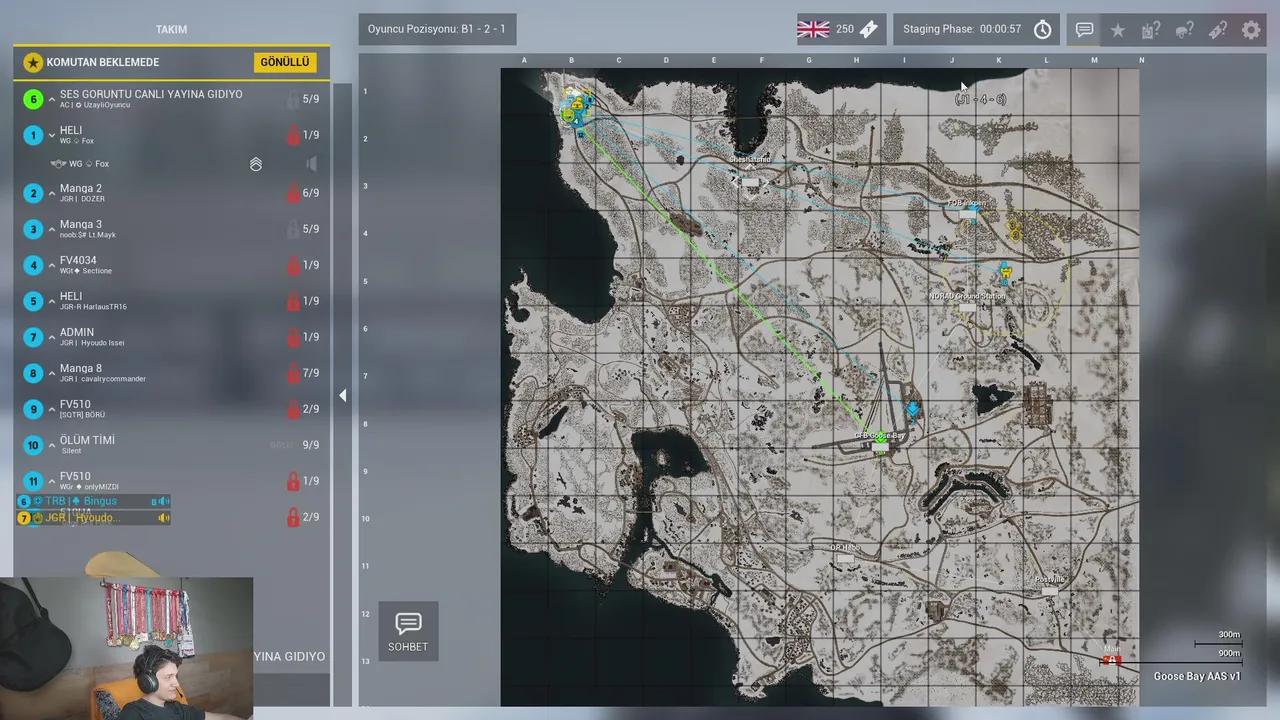
Task: Open the chat speech-bubble icon in top toolbar
Action: point(1084,30)
